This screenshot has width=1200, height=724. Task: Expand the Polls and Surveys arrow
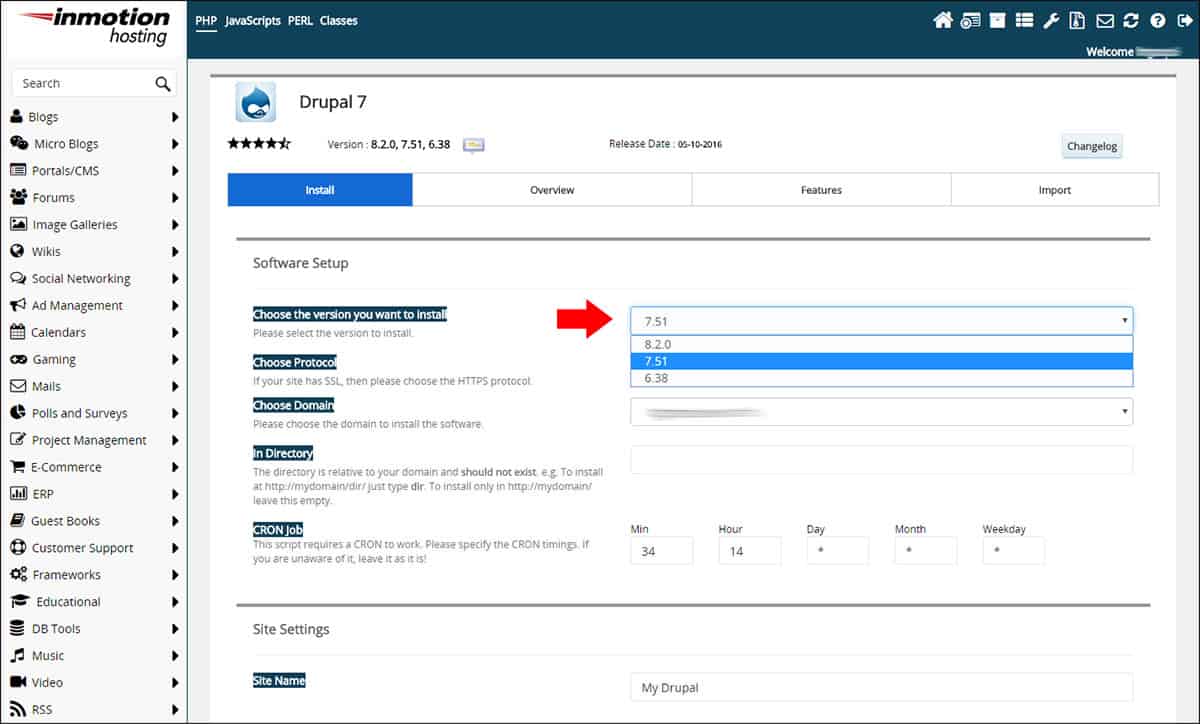(175, 414)
